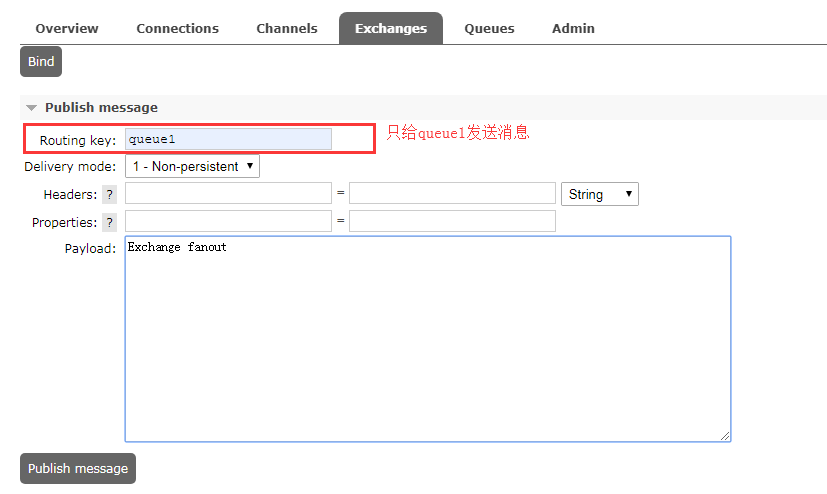827x494 pixels.
Task: Switch to the Connections tab
Action: (177, 28)
